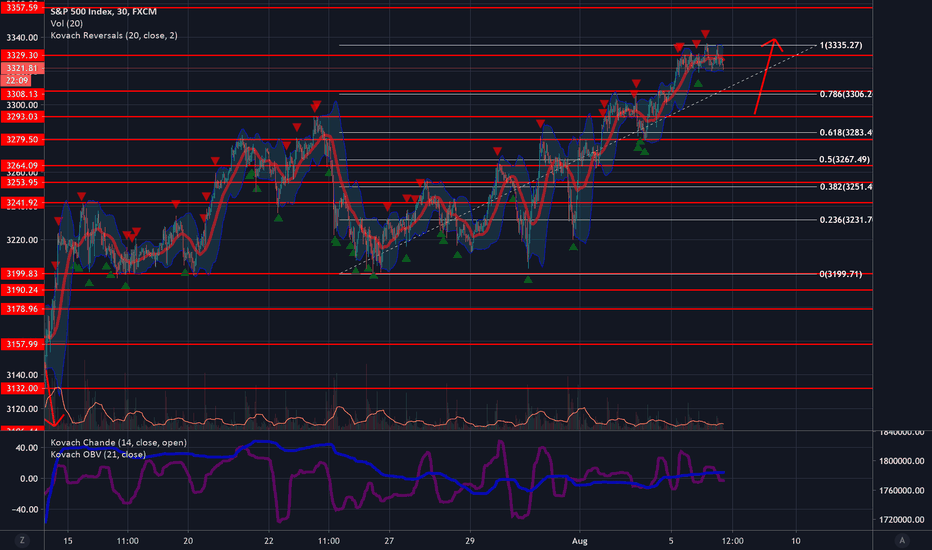Viewport: 932px width, 550px height.
Task: Click the 3357.59 red price label
Action: pos(22,7)
